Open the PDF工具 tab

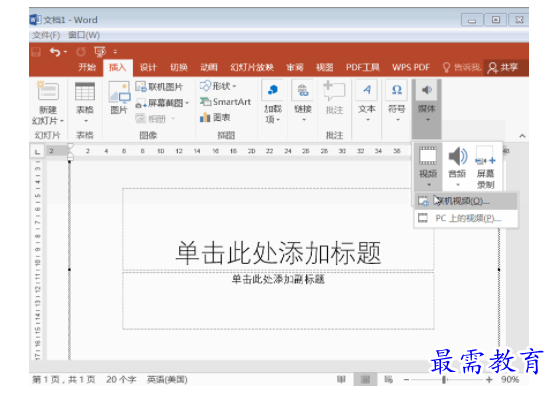pyautogui.click(x=363, y=67)
